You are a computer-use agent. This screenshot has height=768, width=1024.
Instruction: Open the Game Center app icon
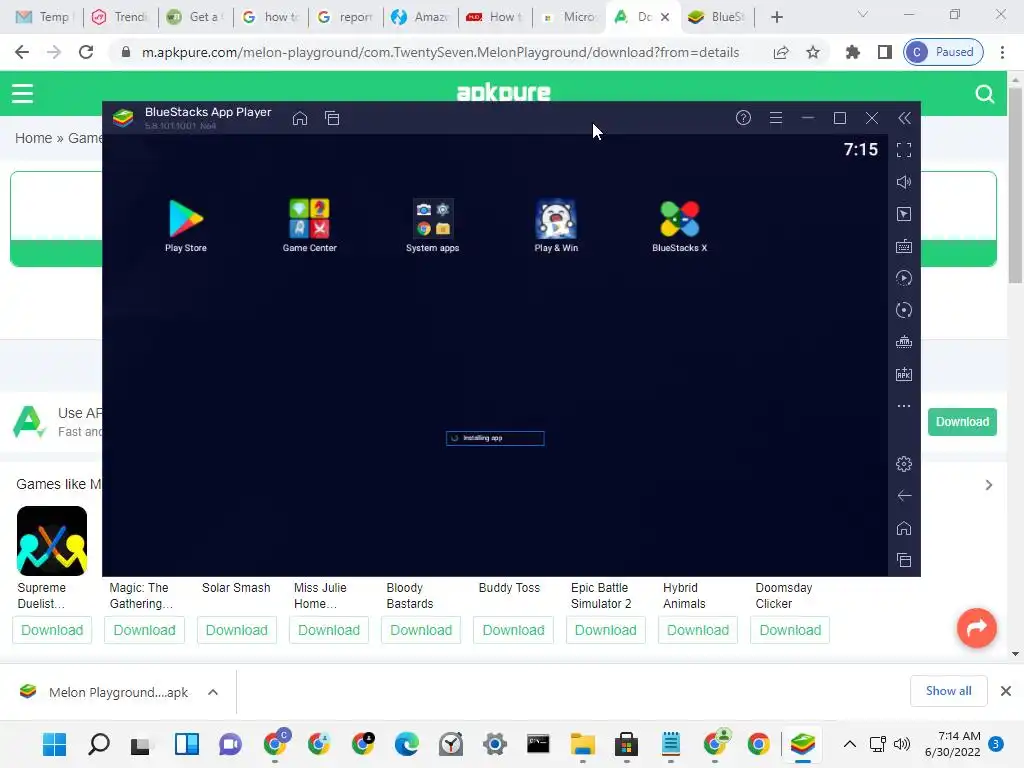tap(310, 225)
